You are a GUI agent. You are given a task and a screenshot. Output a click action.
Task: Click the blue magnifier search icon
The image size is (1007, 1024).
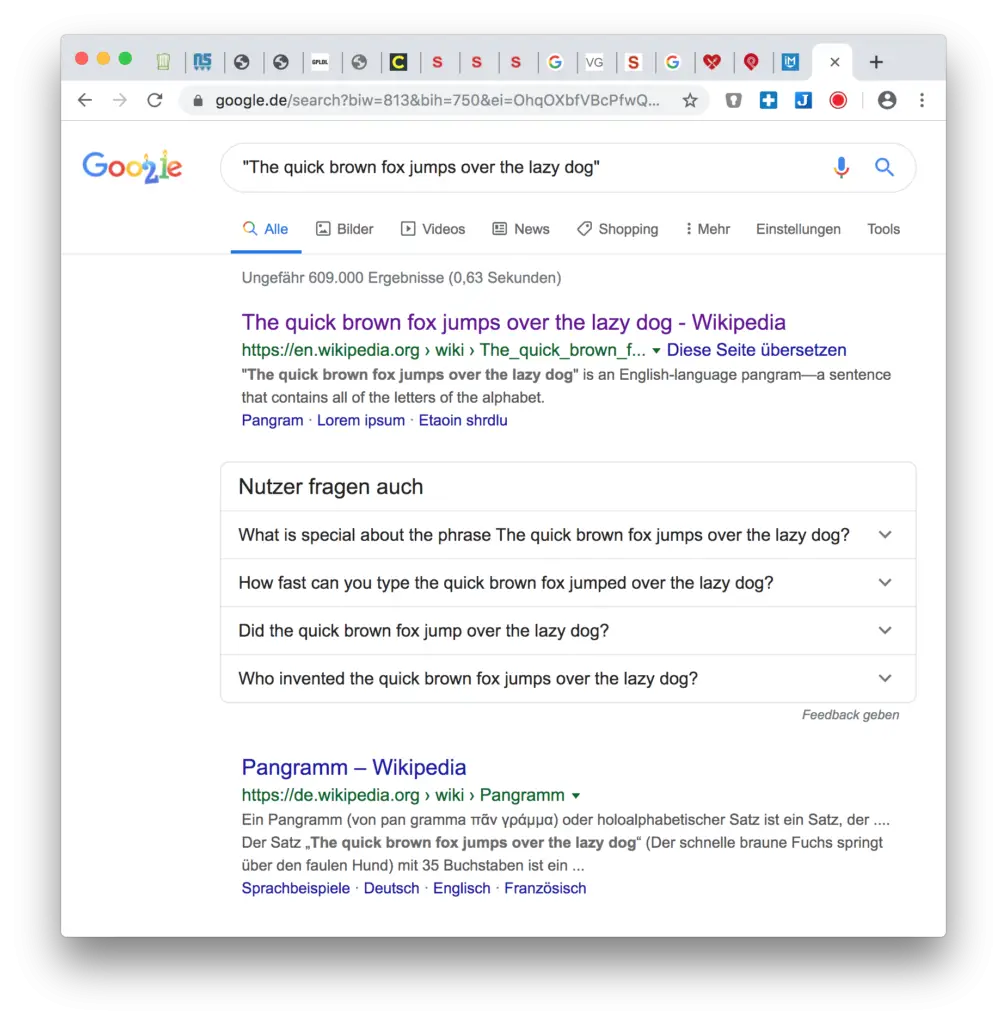884,167
